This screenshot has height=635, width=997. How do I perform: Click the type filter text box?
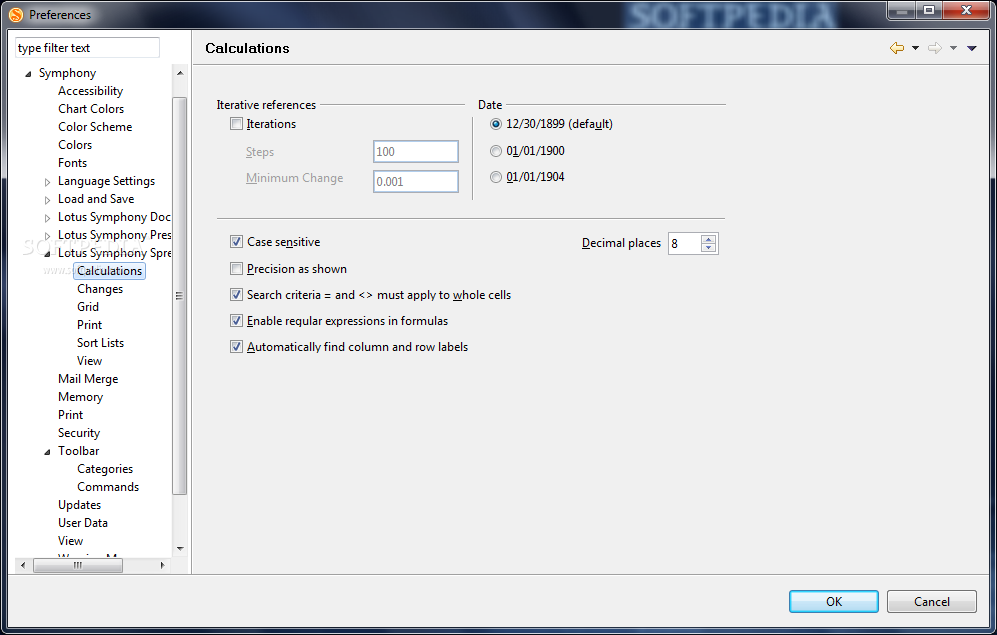pos(87,48)
